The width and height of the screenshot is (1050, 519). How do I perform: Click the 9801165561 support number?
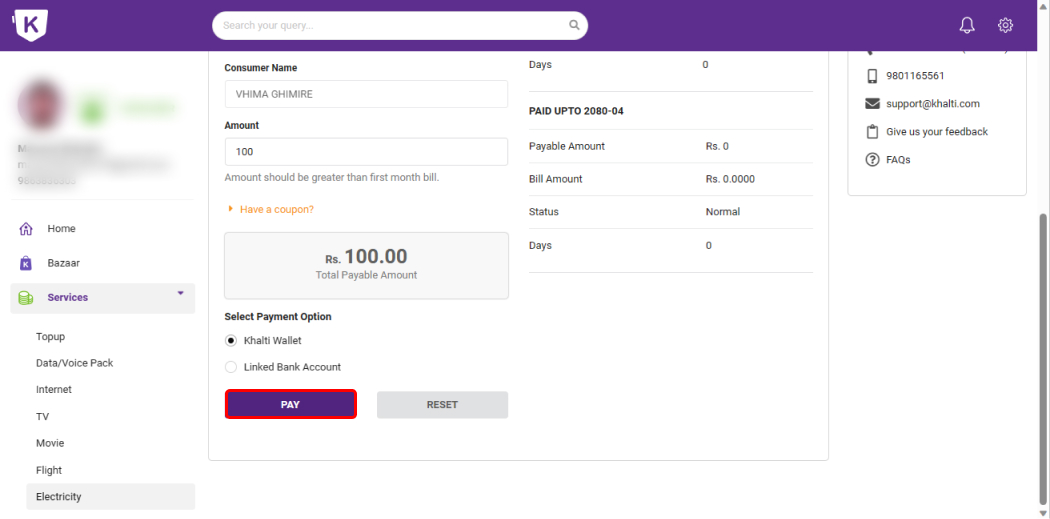[x=915, y=76]
